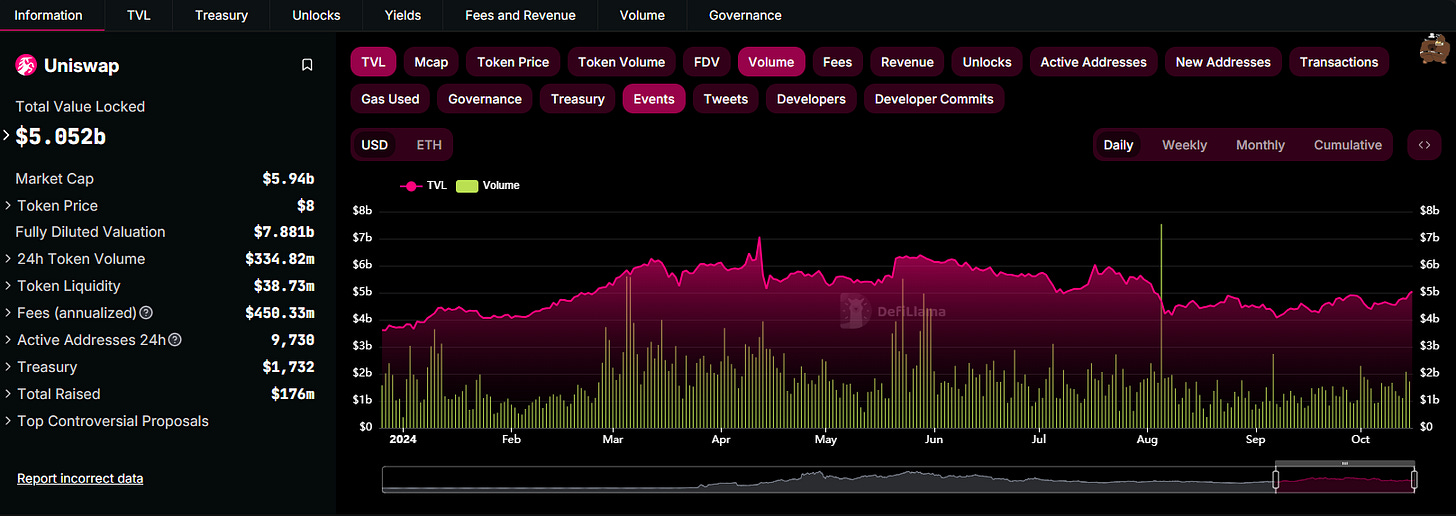Hide the Volume series via legend
1456x516 pixels.
[x=488, y=185]
